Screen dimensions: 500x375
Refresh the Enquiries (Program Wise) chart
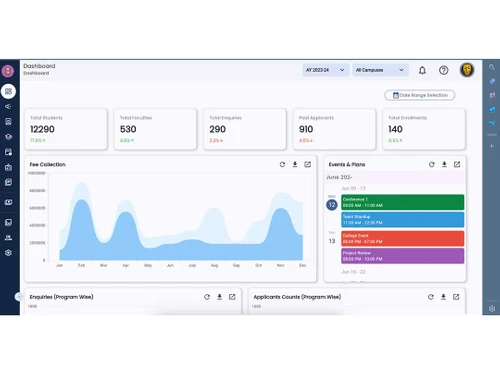(x=207, y=297)
